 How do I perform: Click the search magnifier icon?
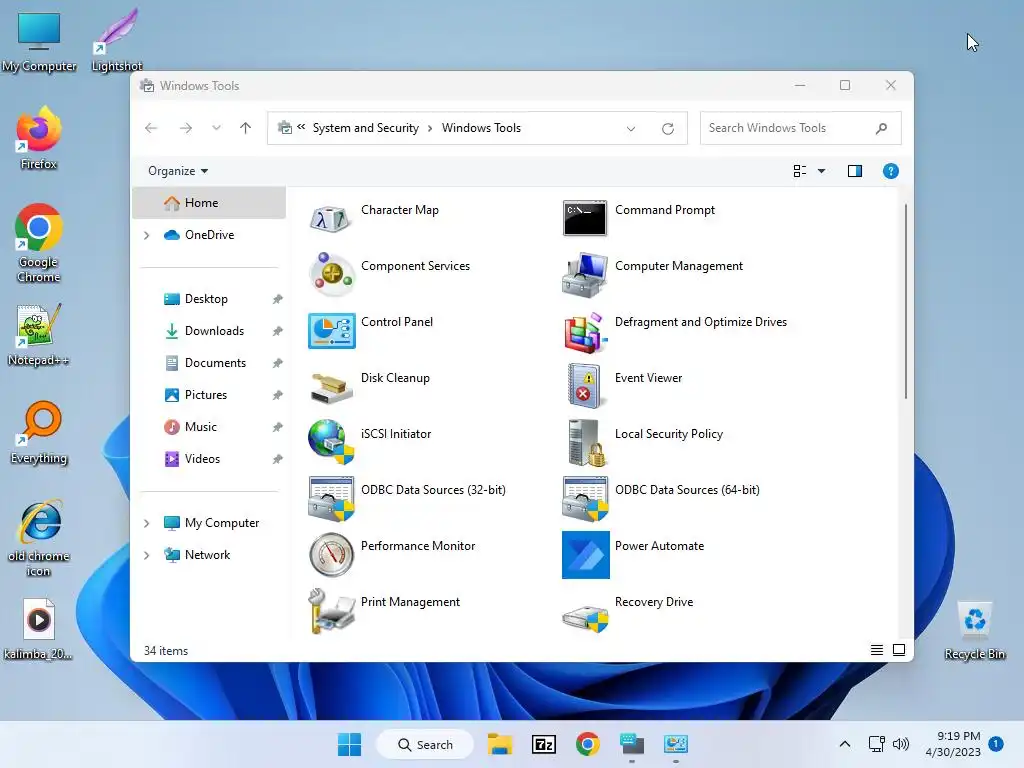881,128
